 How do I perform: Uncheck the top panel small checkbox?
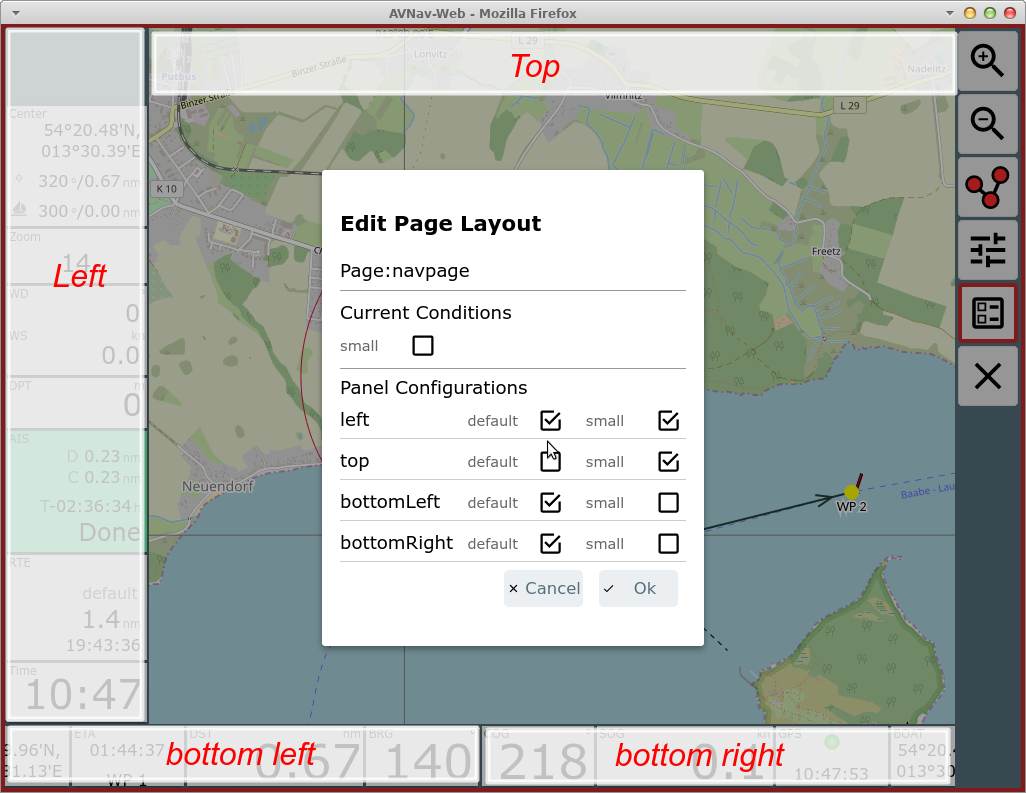coord(668,461)
